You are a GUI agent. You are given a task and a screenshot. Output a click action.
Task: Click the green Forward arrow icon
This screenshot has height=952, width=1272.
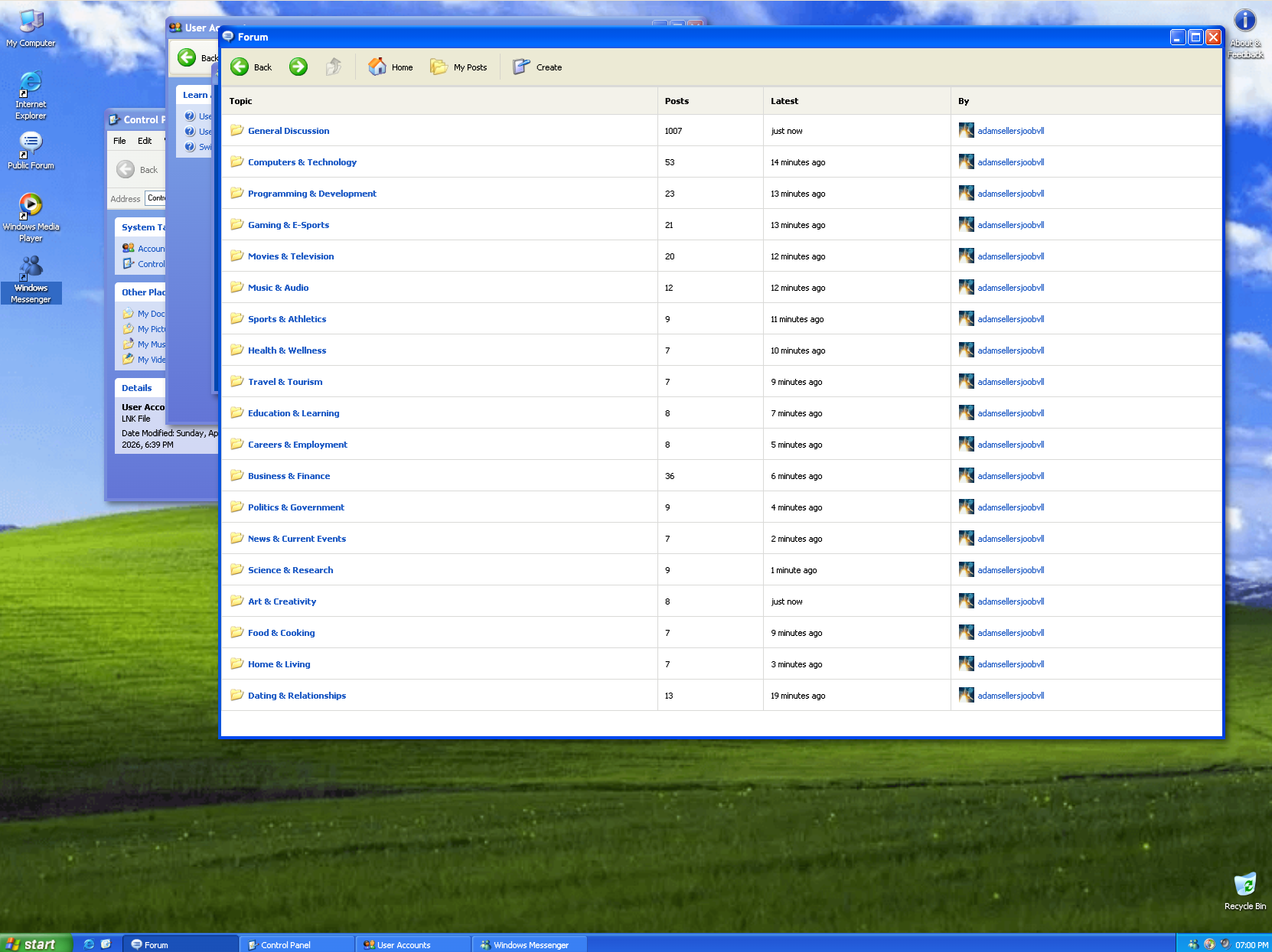click(x=298, y=67)
